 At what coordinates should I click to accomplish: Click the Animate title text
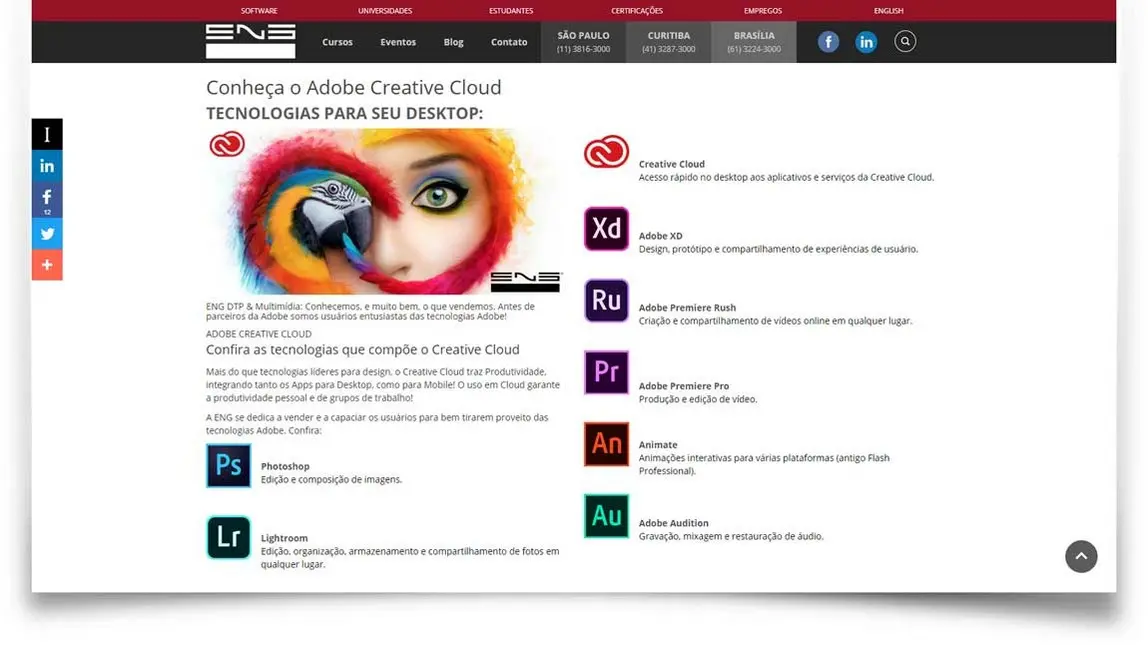click(x=658, y=445)
